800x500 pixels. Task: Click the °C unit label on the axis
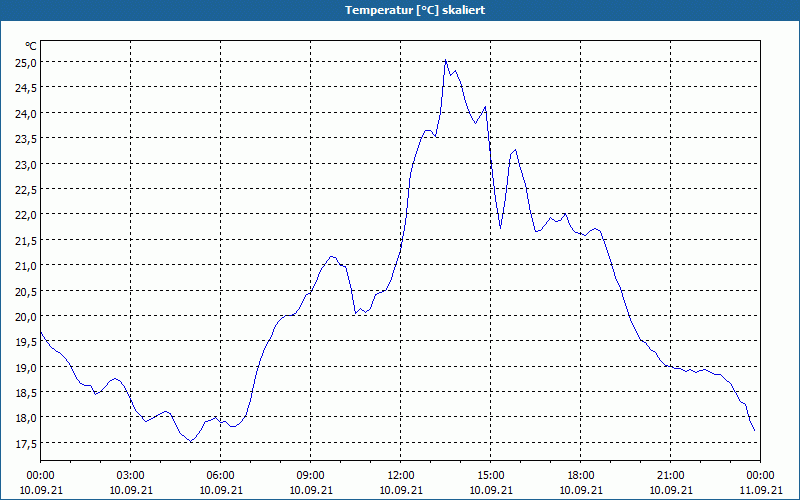(31, 46)
